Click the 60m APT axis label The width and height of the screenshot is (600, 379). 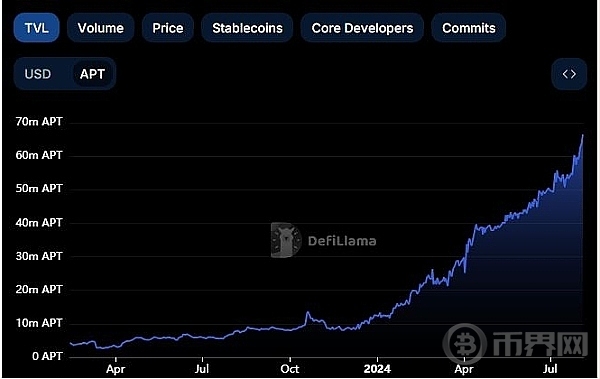coord(39,155)
